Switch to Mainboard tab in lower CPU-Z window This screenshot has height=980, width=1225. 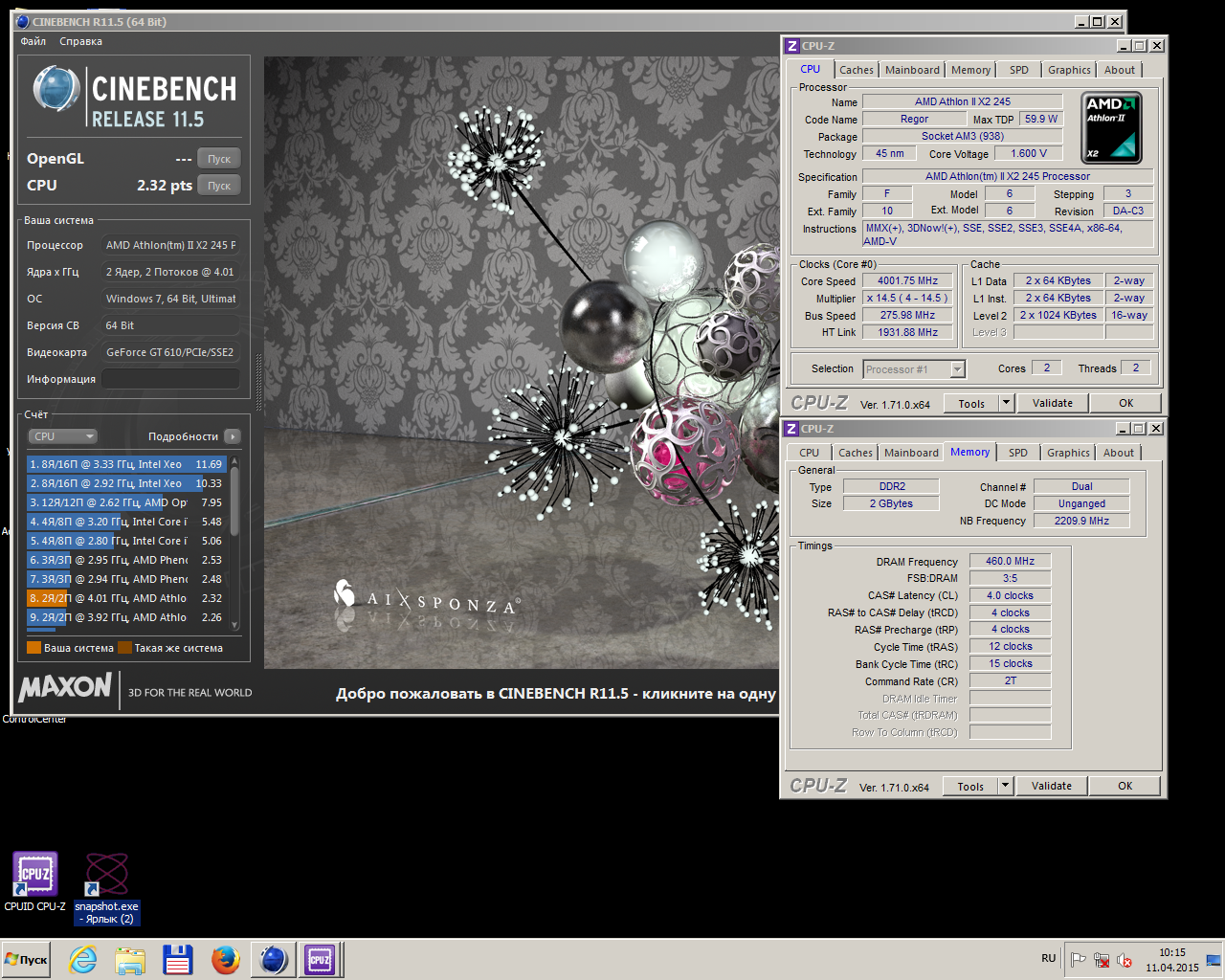point(911,453)
